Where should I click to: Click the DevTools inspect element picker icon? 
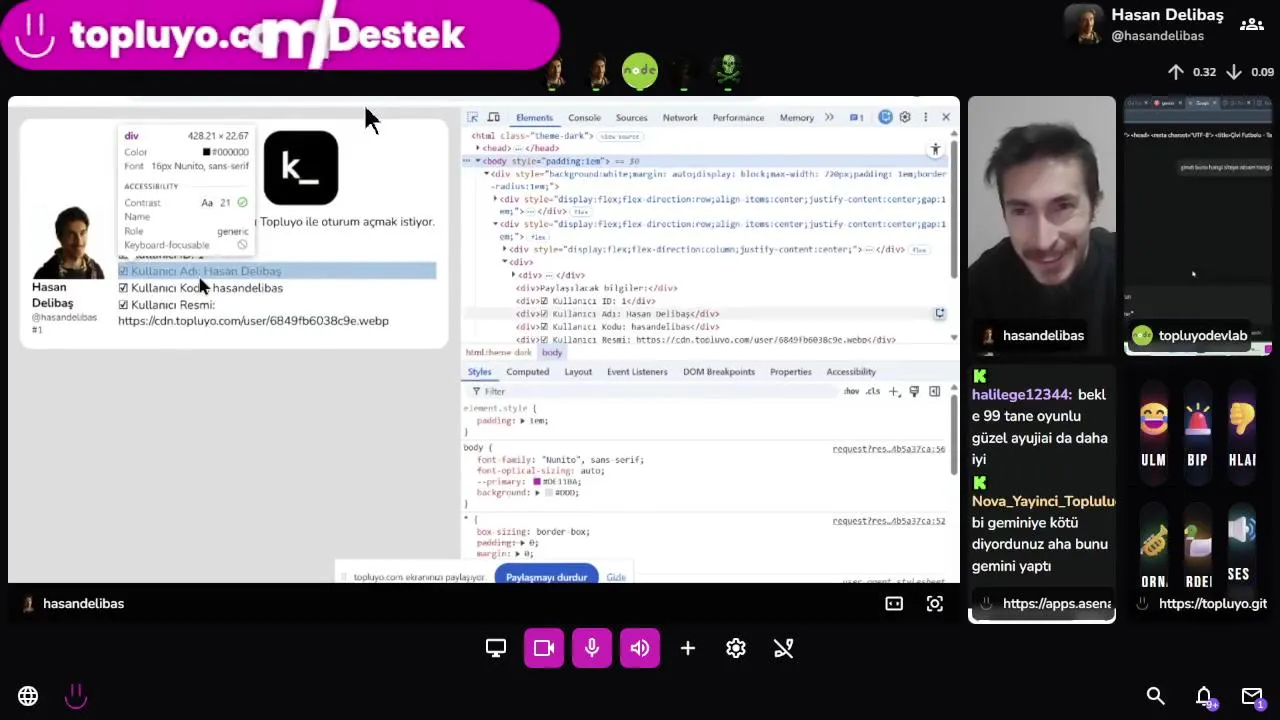click(x=473, y=118)
